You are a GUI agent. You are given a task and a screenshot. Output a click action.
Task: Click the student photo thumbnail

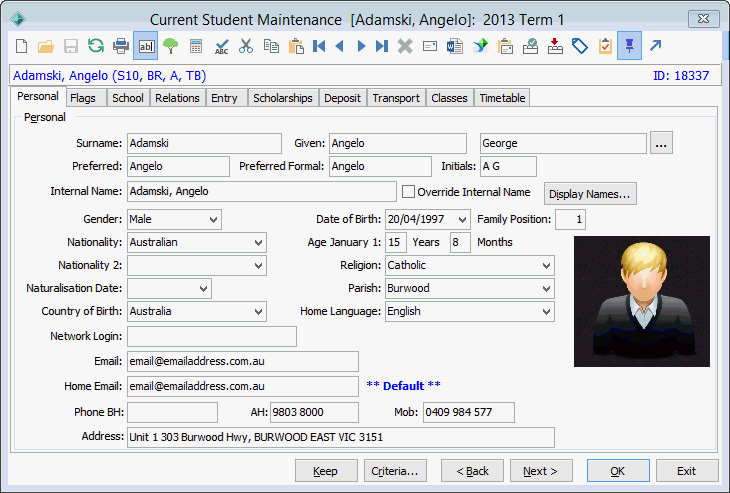642,301
